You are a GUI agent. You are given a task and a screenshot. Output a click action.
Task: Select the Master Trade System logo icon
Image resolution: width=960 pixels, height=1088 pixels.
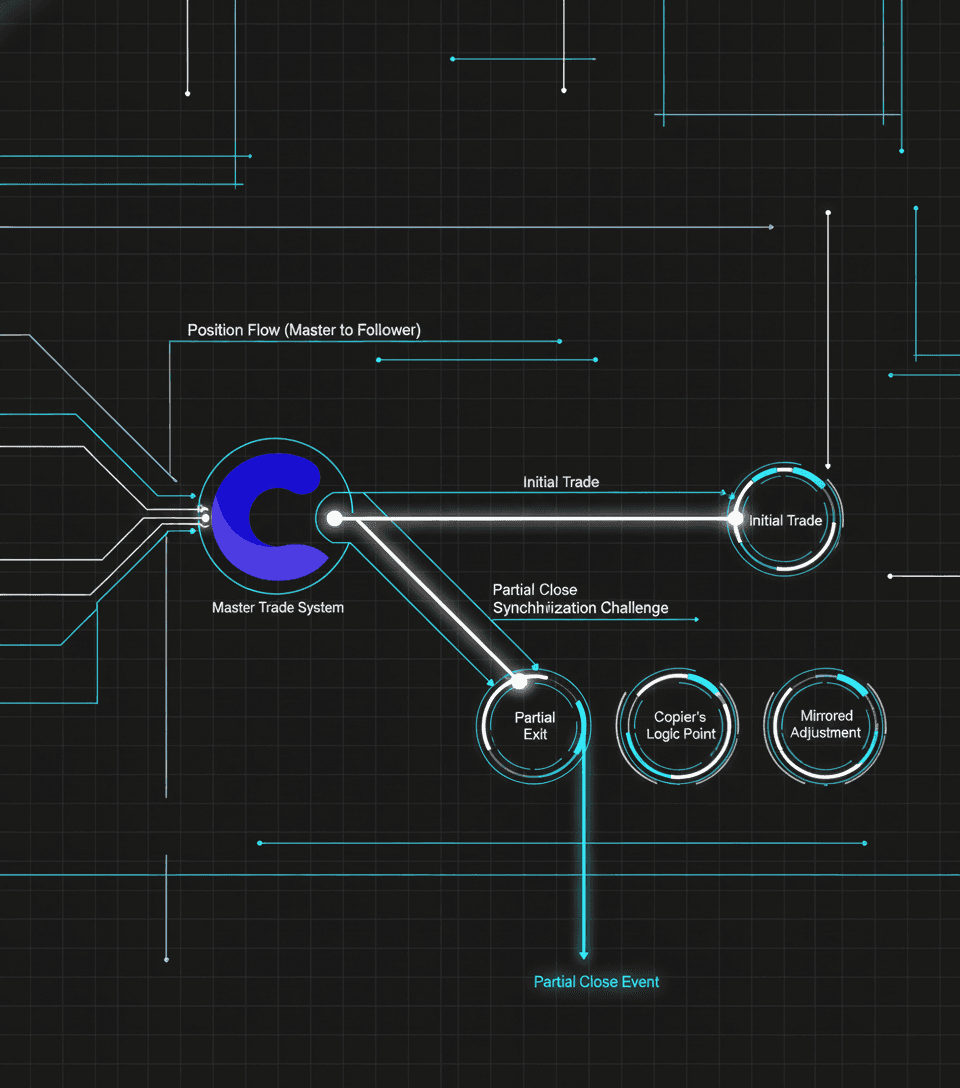coord(274,516)
